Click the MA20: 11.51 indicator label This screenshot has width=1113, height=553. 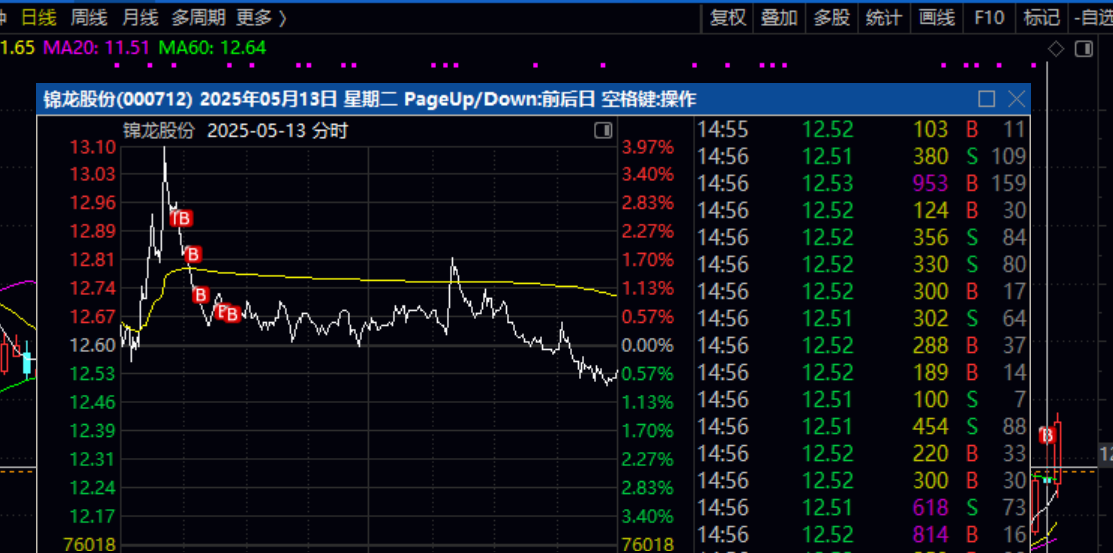coord(97,48)
